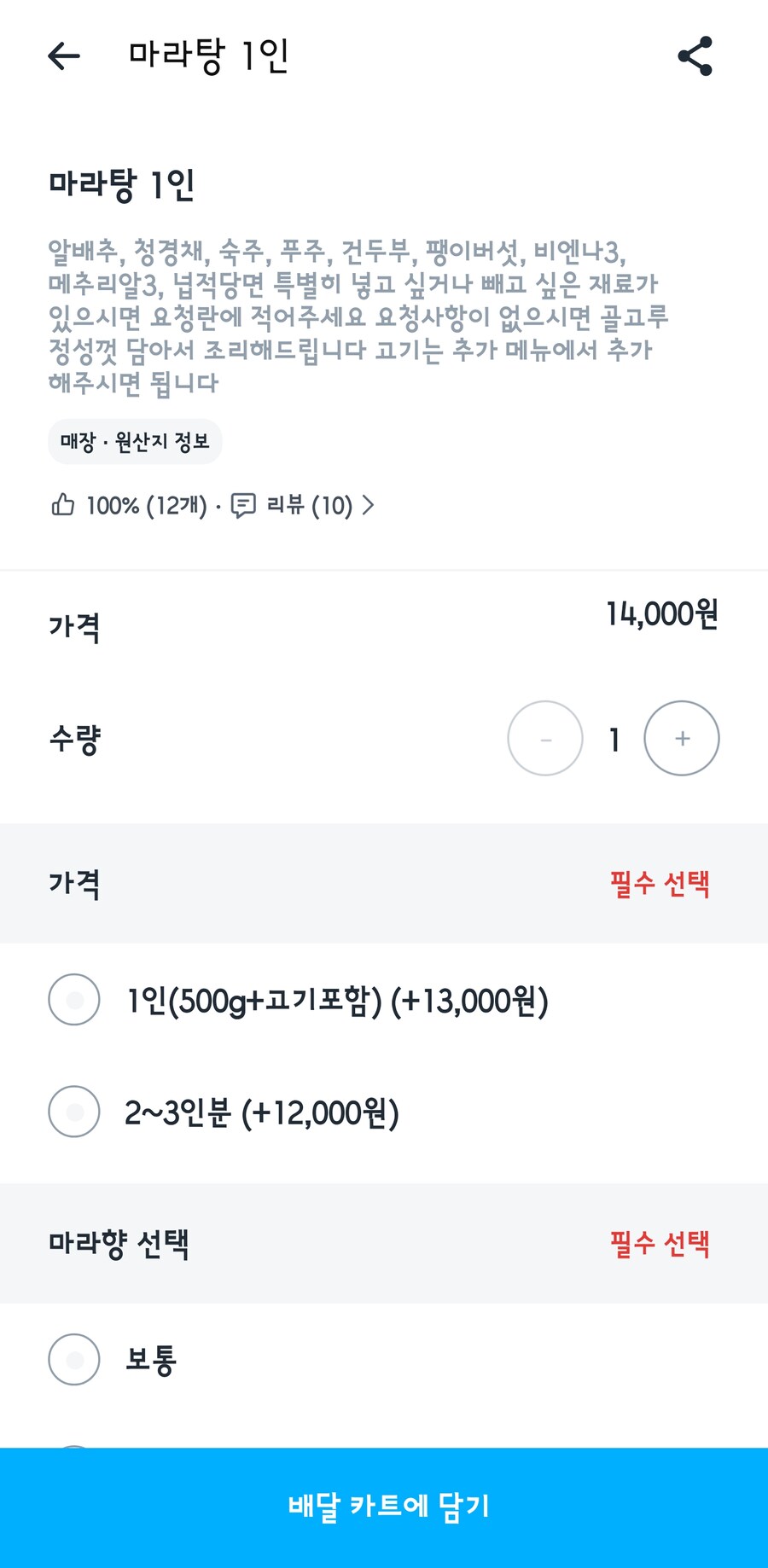
Task: Tap the quantity value between the steppers
Action: coord(614,740)
